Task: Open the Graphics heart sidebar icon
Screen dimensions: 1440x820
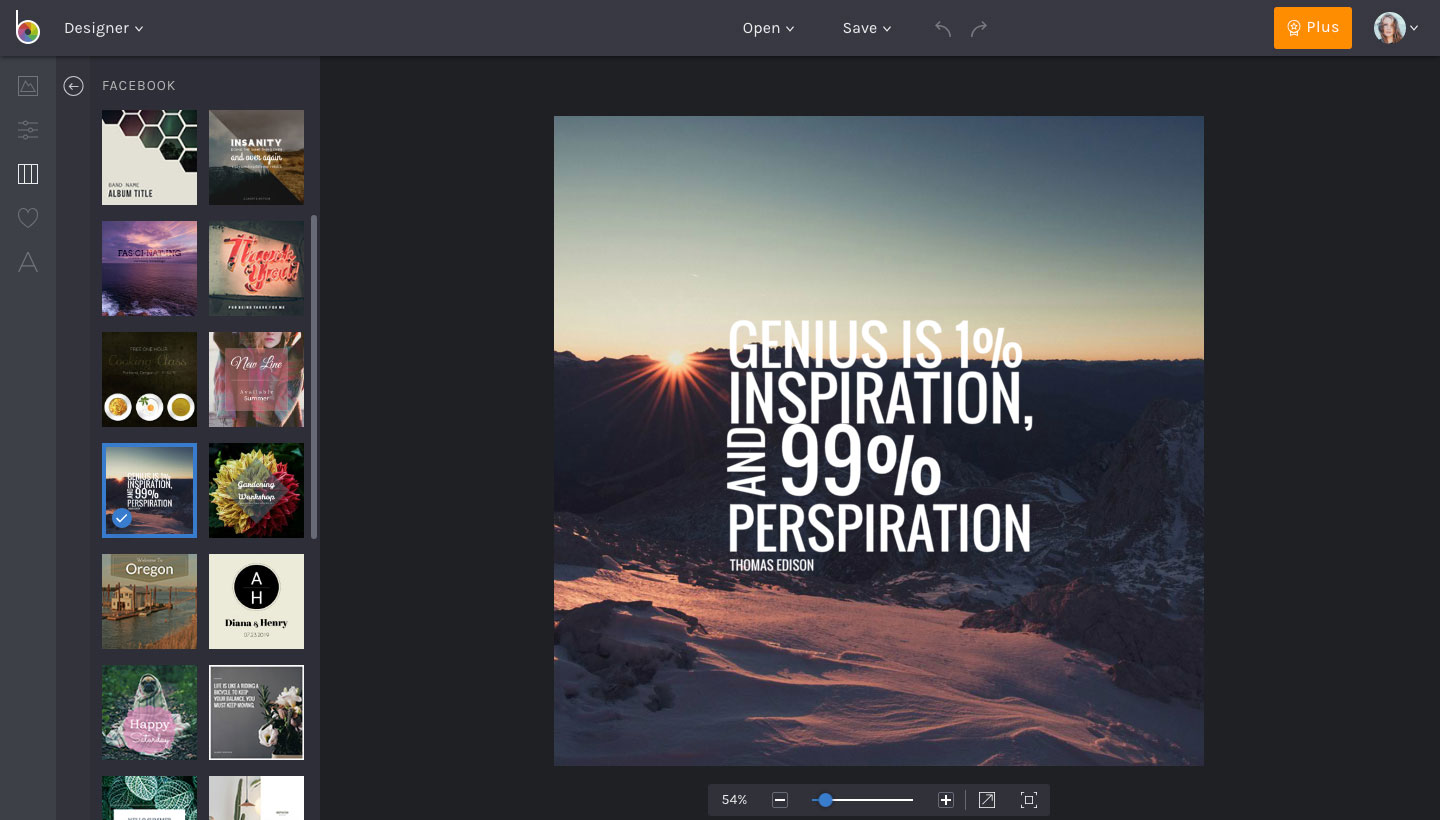Action: [x=28, y=218]
